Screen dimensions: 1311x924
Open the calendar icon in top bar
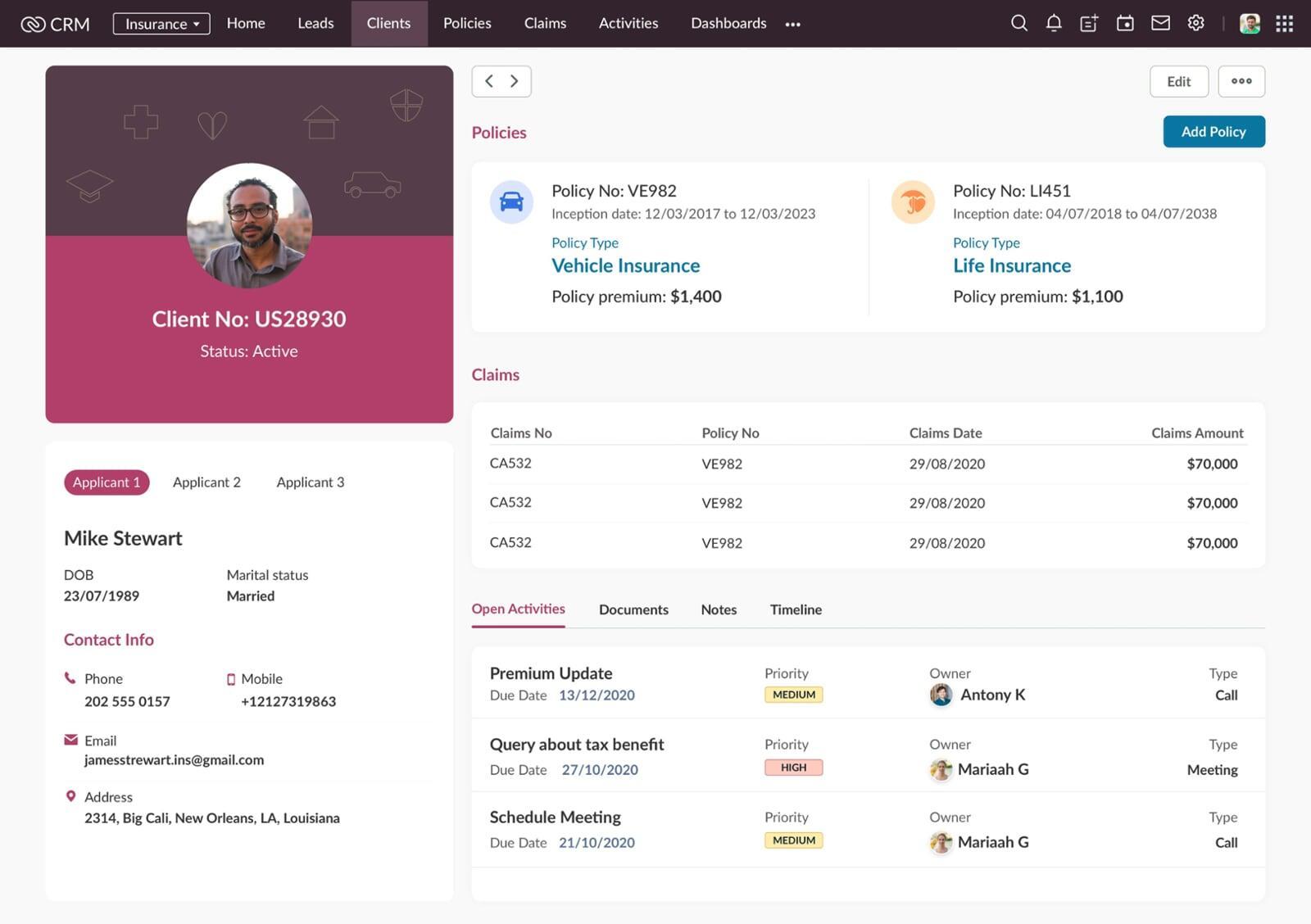point(1125,23)
